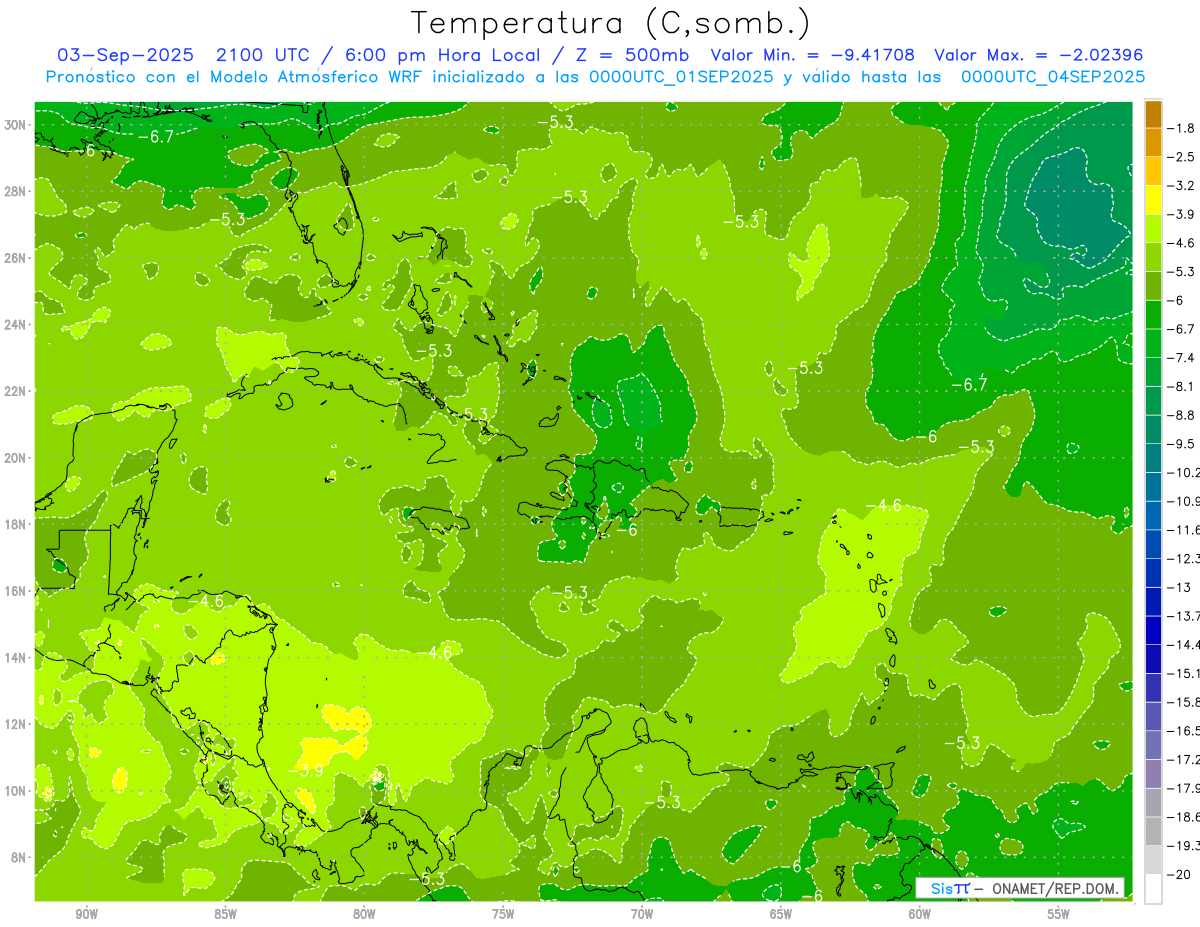Click the title "Temperatura (C,somb.)"
The image size is (1200, 927).
(x=610, y=22)
